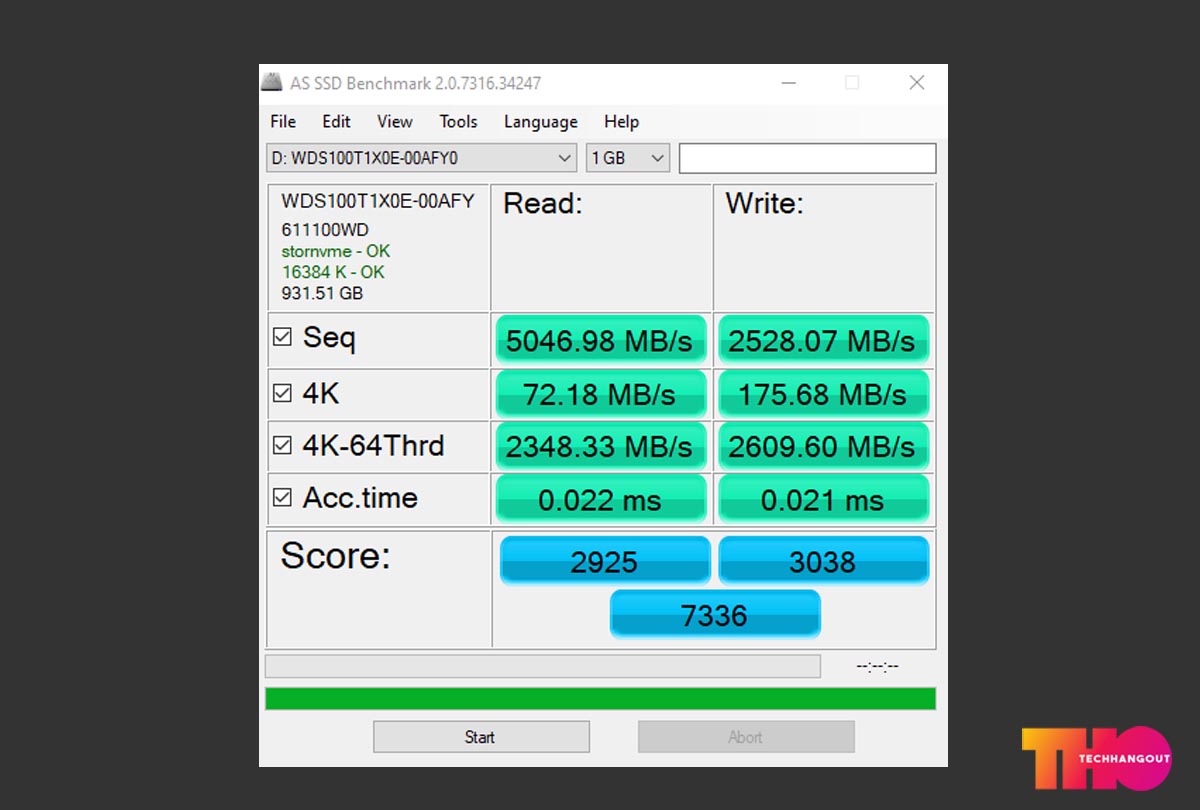Toggle the Seq test checkbox
The width and height of the screenshot is (1200, 810).
tap(282, 338)
